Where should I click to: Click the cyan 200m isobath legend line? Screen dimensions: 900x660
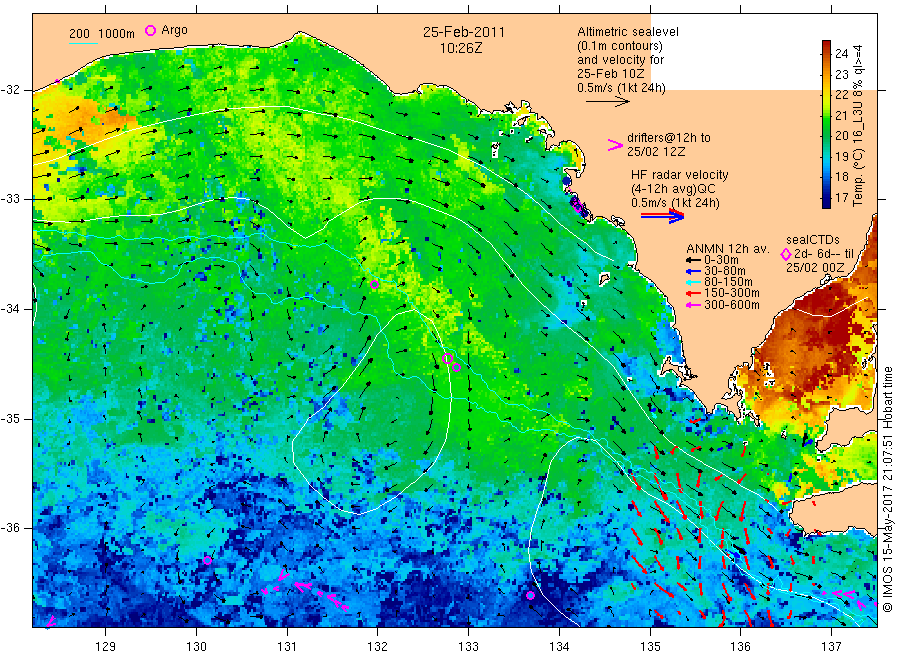(83, 43)
